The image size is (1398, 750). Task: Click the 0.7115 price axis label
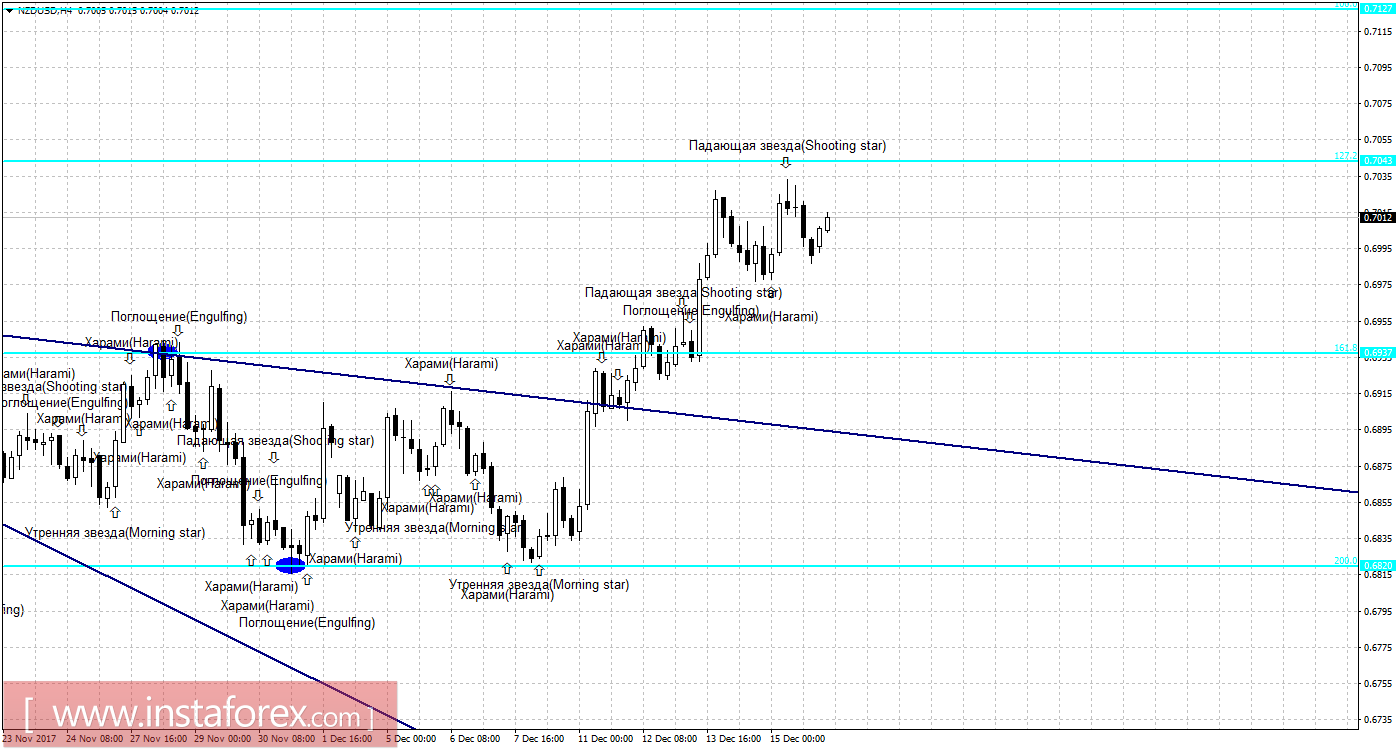(x=1378, y=31)
